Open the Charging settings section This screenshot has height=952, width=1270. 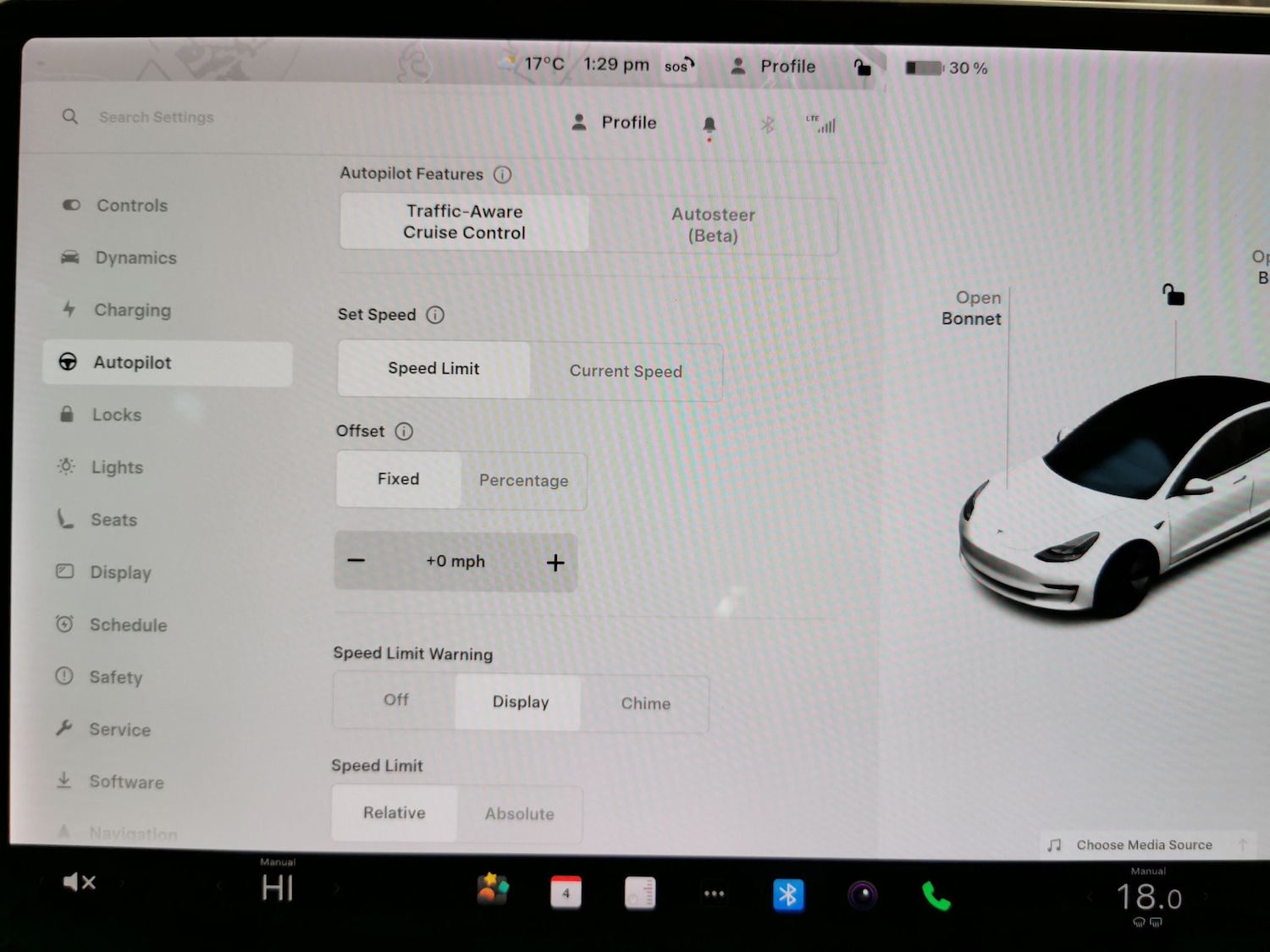[133, 310]
